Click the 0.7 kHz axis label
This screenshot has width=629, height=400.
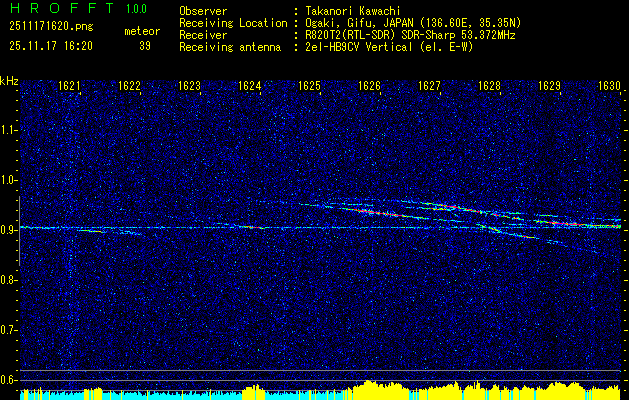coord(9,330)
